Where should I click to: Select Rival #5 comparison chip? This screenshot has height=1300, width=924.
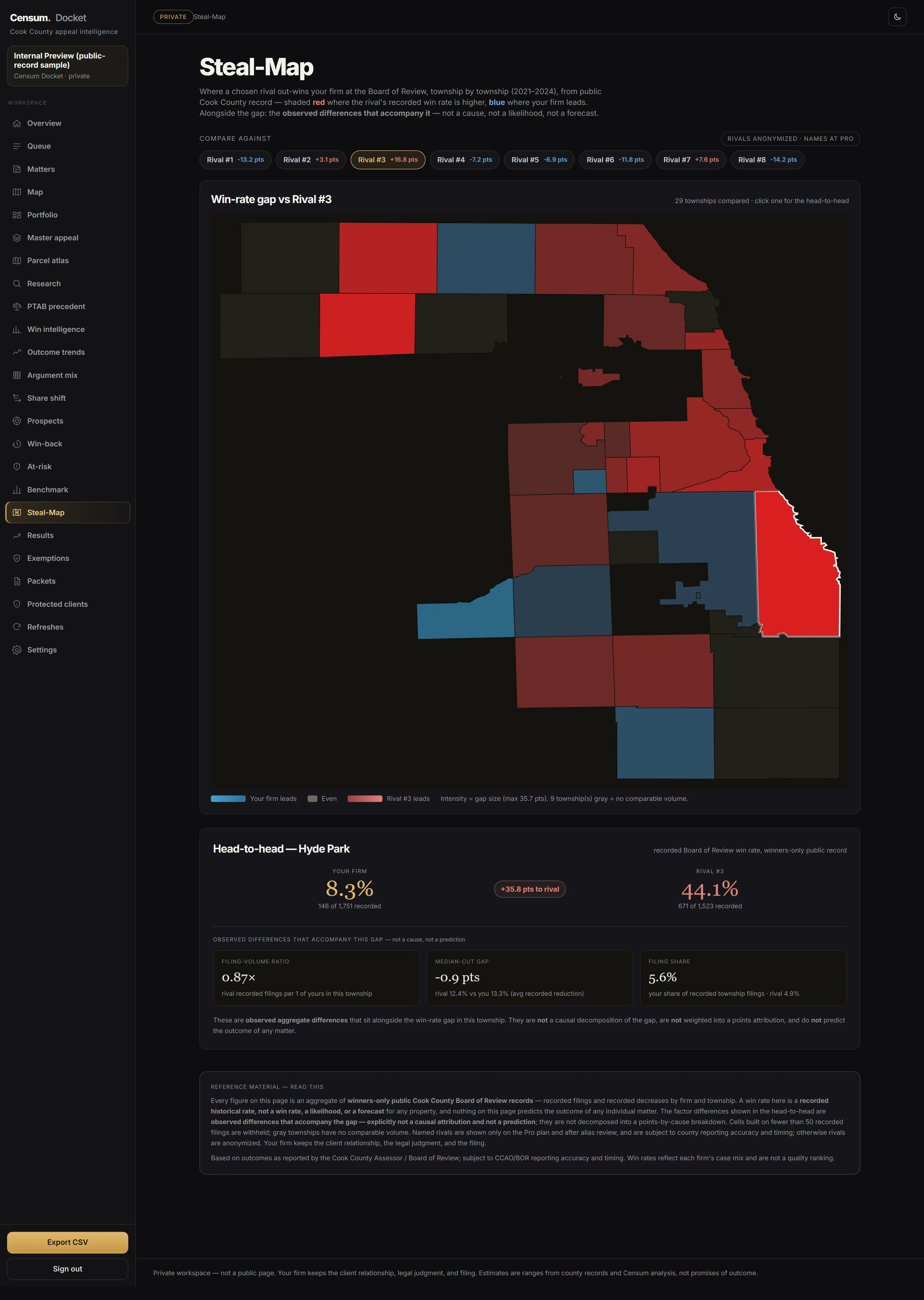pos(539,160)
